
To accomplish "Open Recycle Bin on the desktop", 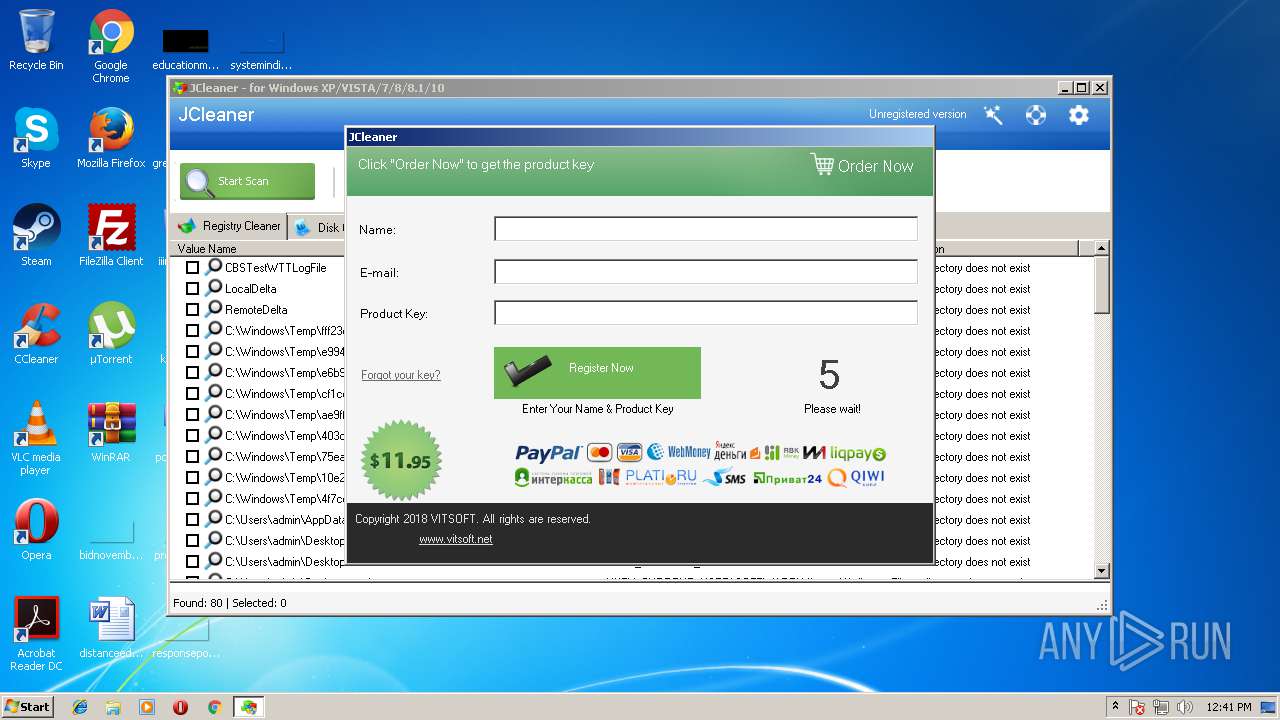I will click(x=36, y=40).
